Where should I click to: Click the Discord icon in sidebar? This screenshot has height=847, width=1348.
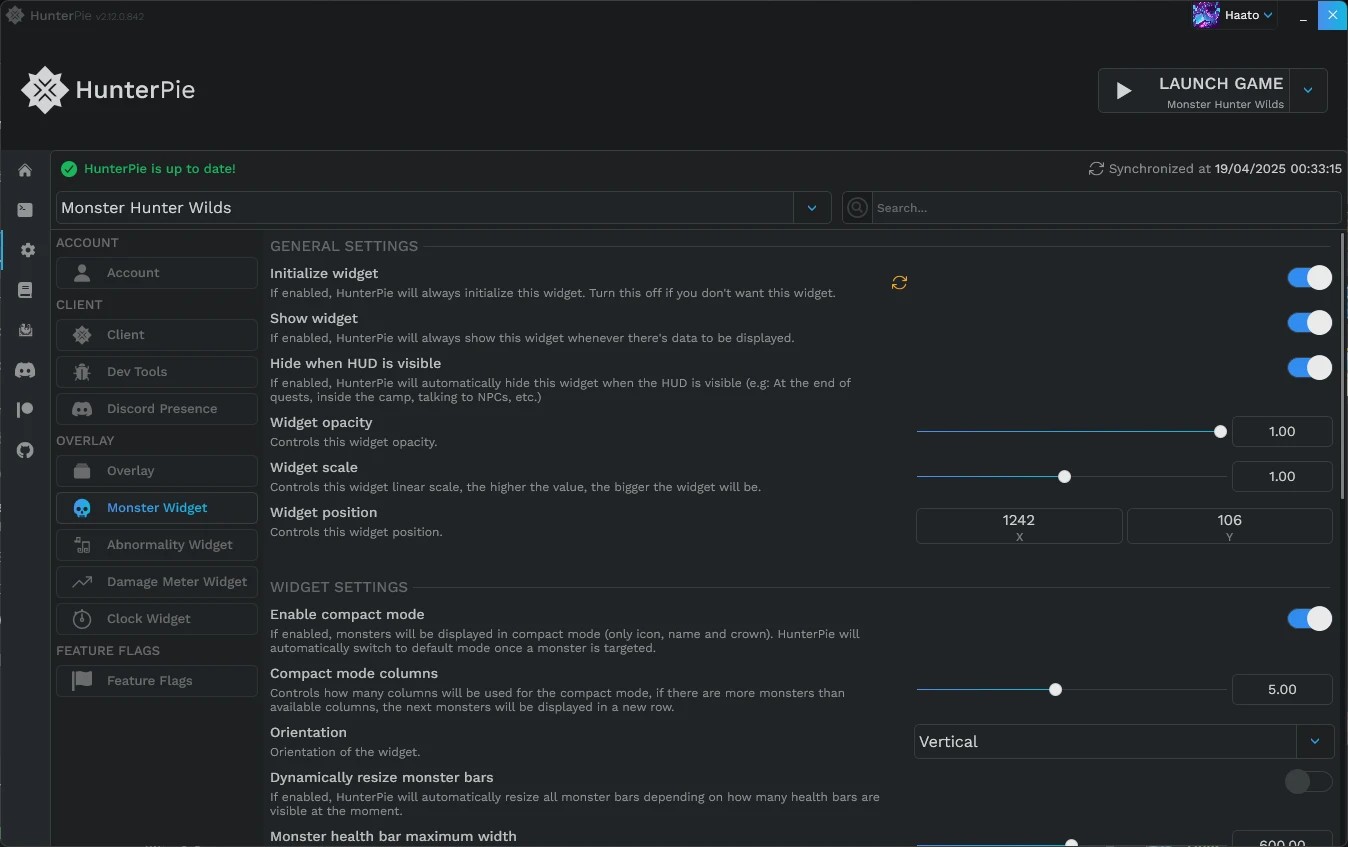coord(25,370)
